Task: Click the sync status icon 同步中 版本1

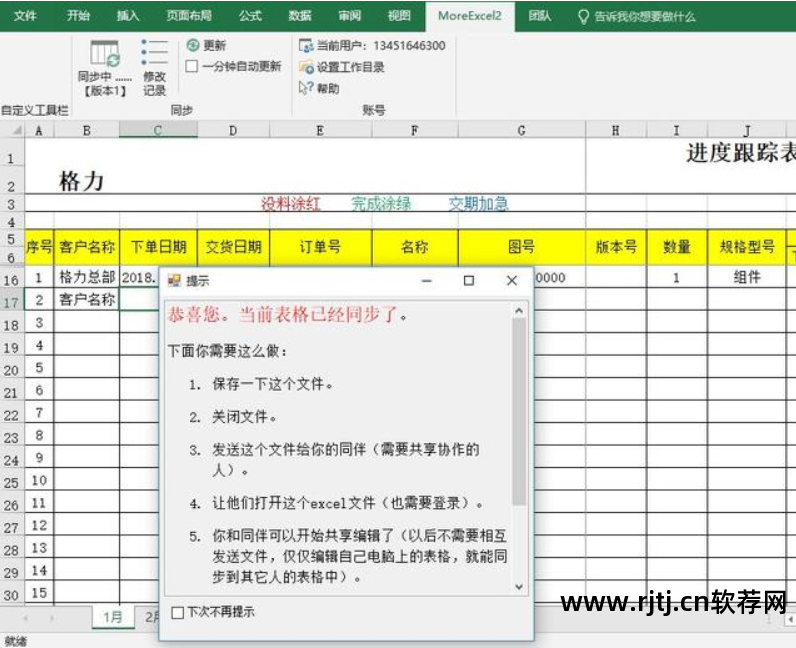Action: tap(105, 68)
